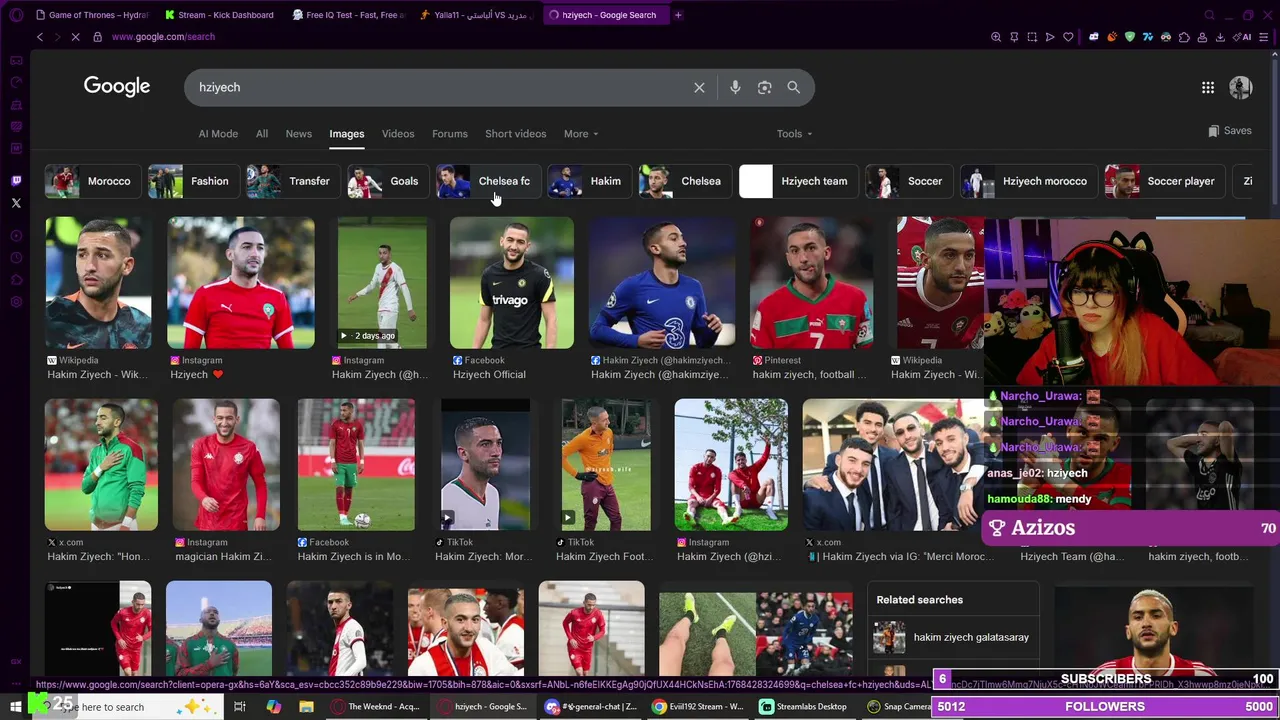Filter images by Hzieych team chip

click(798, 182)
